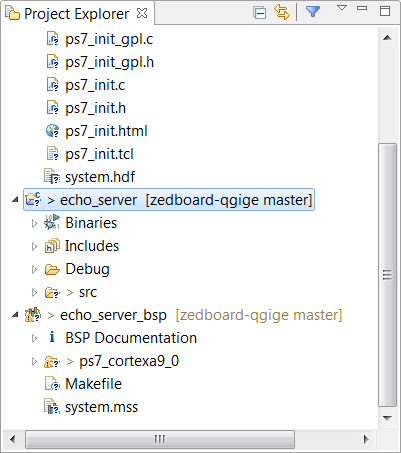This screenshot has width=401, height=453.
Task: Click the src folder icon
Action: click(x=52, y=292)
